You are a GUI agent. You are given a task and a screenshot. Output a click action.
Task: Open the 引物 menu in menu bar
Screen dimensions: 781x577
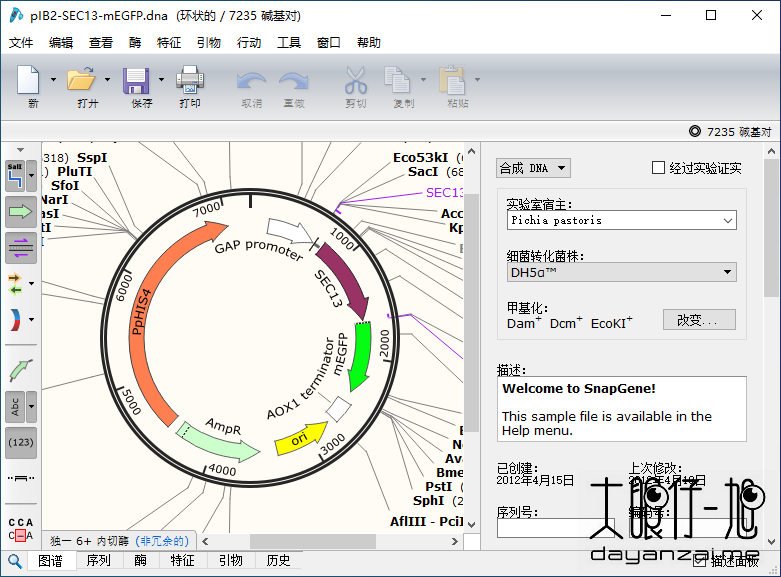[209, 43]
